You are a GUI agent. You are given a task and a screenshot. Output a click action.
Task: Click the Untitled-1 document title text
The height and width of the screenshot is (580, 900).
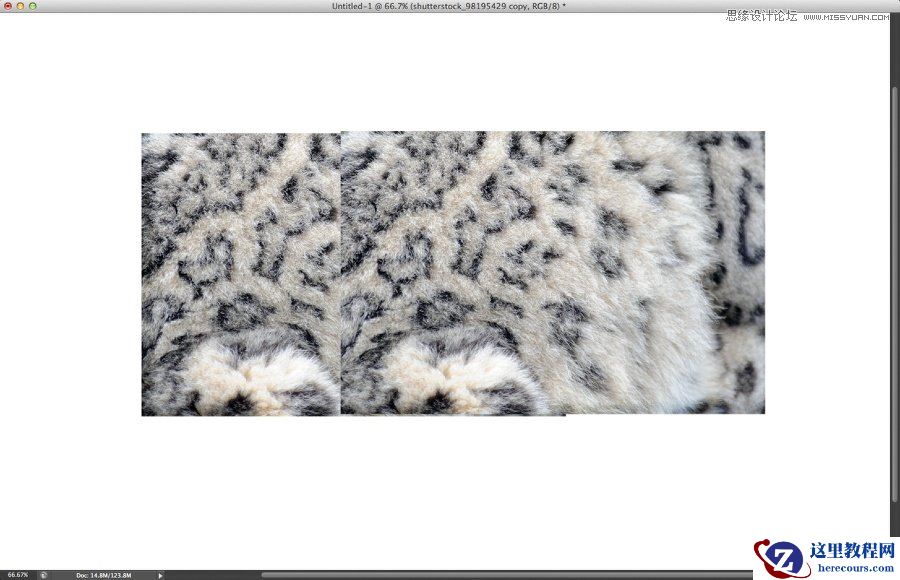448,6
